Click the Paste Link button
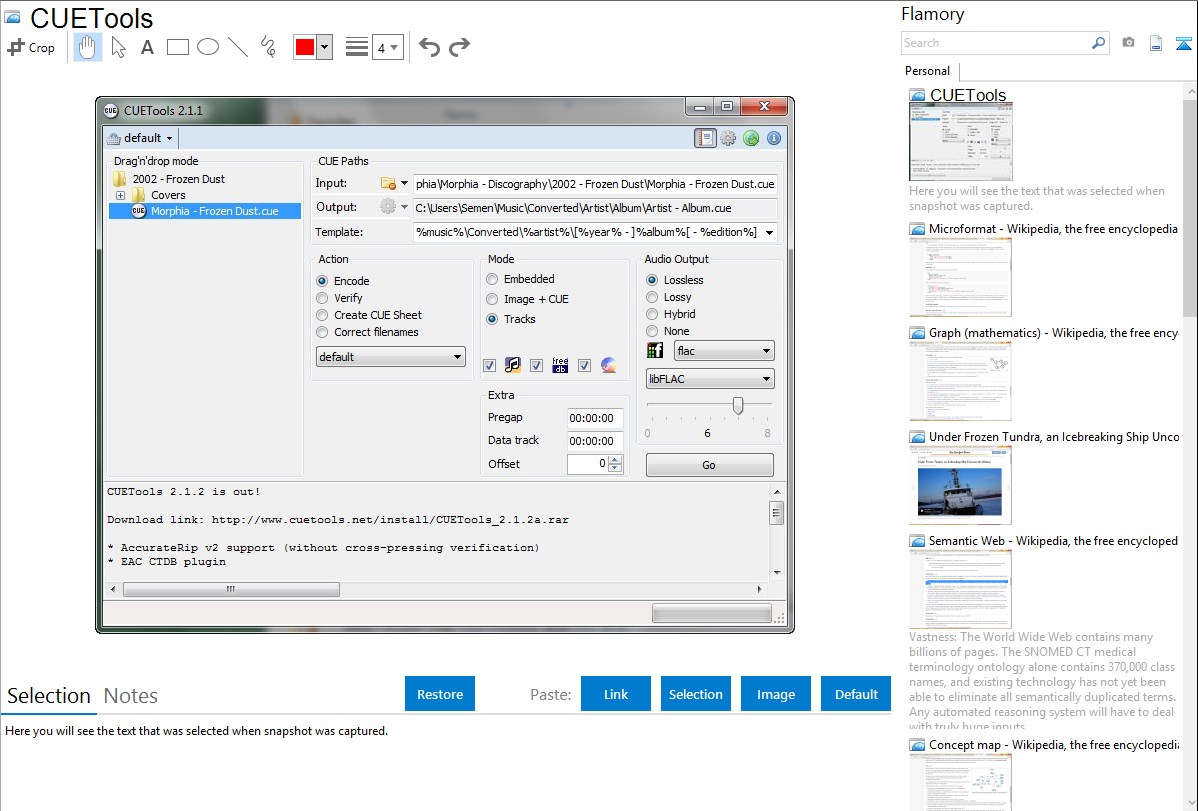Screen dimensions: 1198x811 (x=616, y=694)
